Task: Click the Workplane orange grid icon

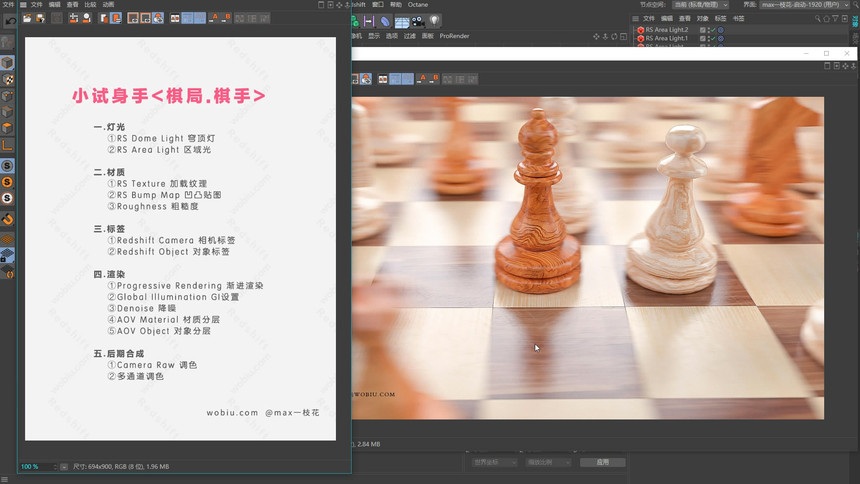Action: pos(7,239)
